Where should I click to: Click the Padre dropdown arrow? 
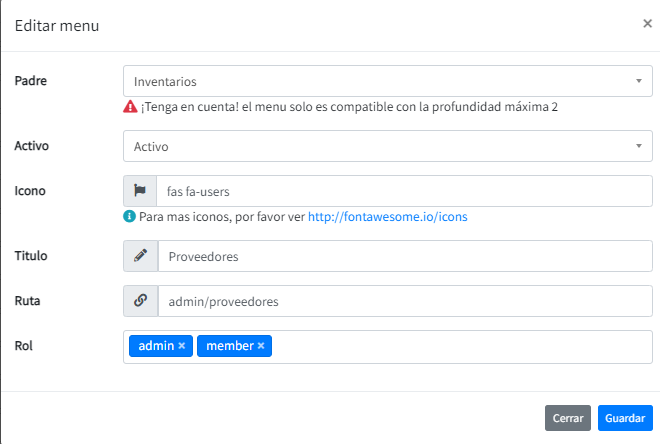tap(638, 81)
